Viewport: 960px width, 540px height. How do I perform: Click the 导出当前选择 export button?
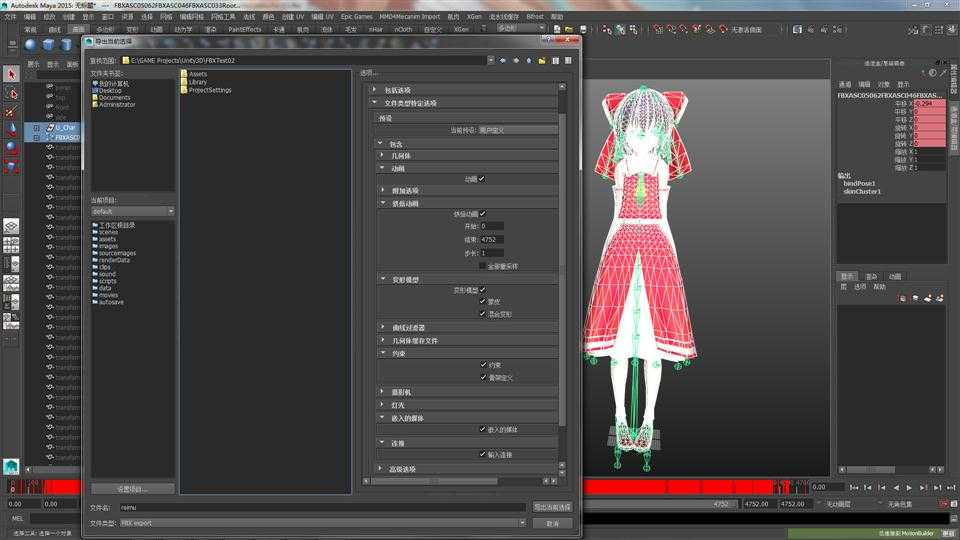[552, 508]
